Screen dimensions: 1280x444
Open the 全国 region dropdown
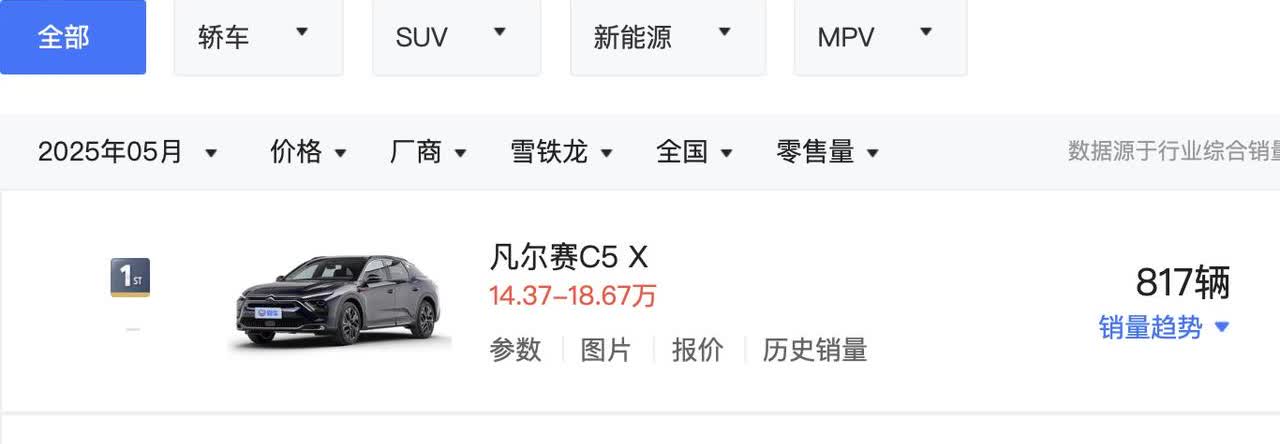coord(694,152)
